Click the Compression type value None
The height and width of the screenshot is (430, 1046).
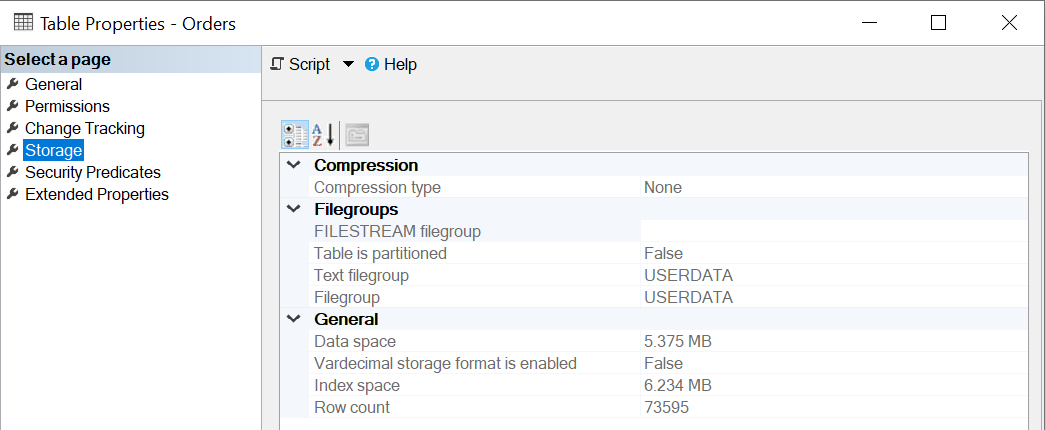click(663, 187)
